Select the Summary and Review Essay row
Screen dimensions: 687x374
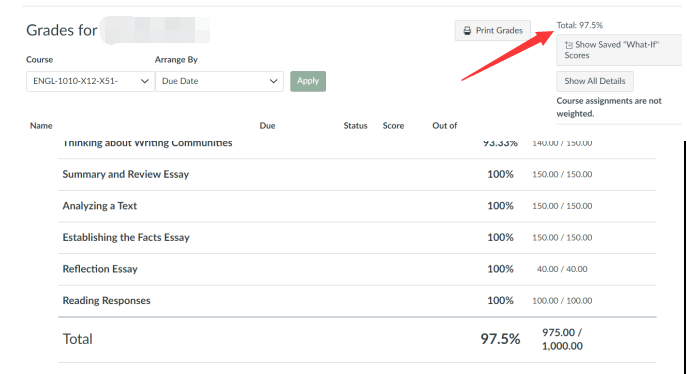pos(357,174)
